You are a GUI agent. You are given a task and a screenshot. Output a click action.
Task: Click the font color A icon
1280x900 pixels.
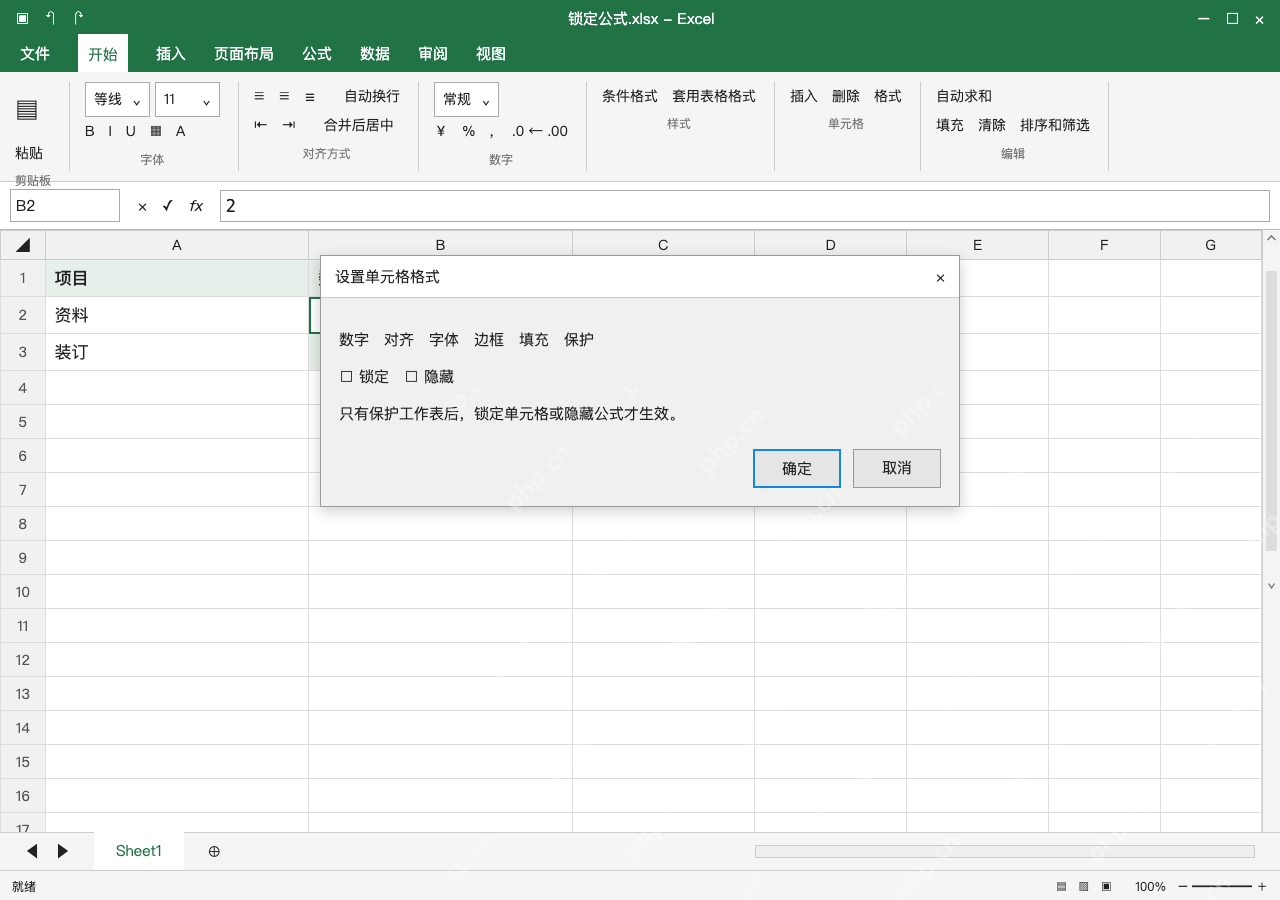point(181,131)
